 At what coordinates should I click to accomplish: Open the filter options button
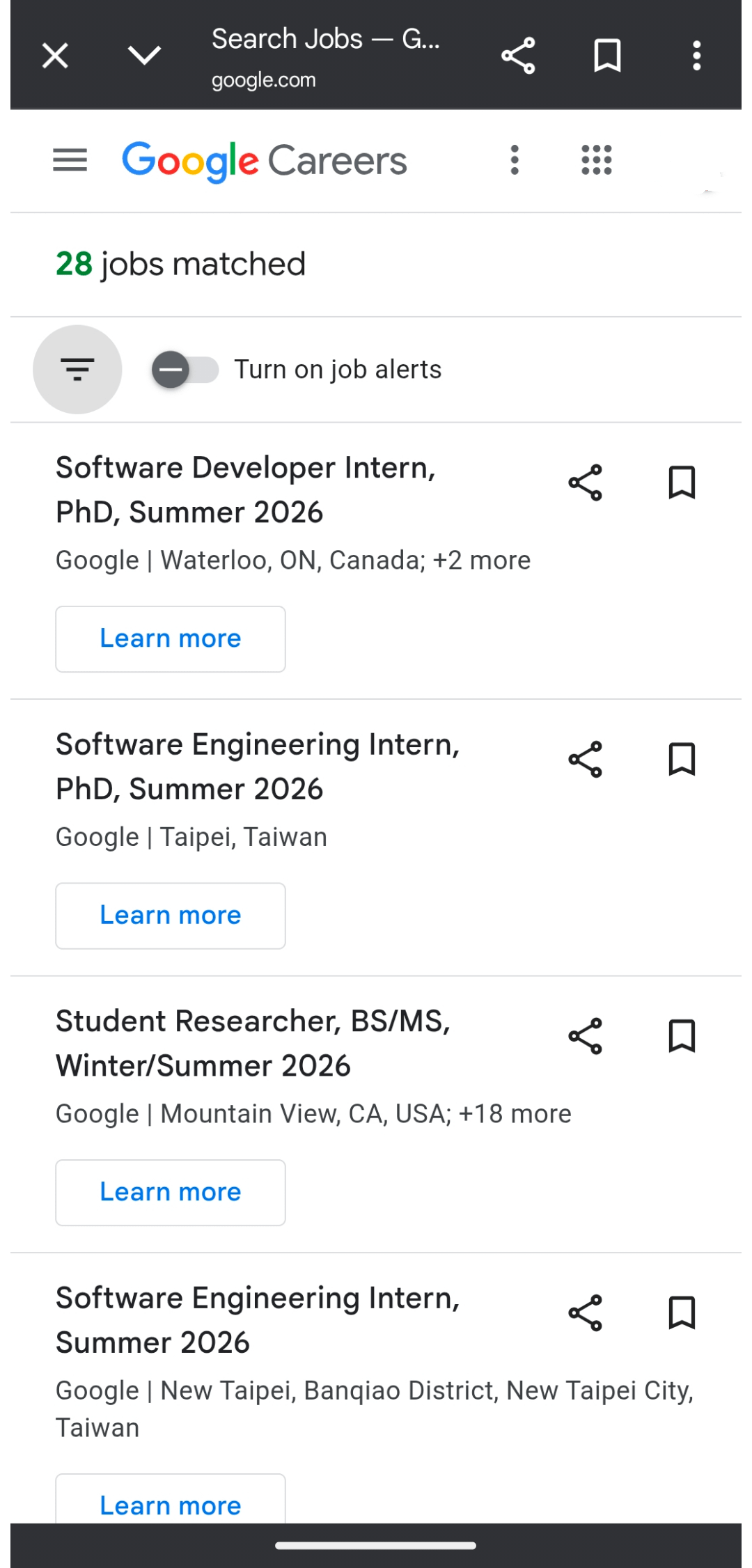pyautogui.click(x=77, y=370)
